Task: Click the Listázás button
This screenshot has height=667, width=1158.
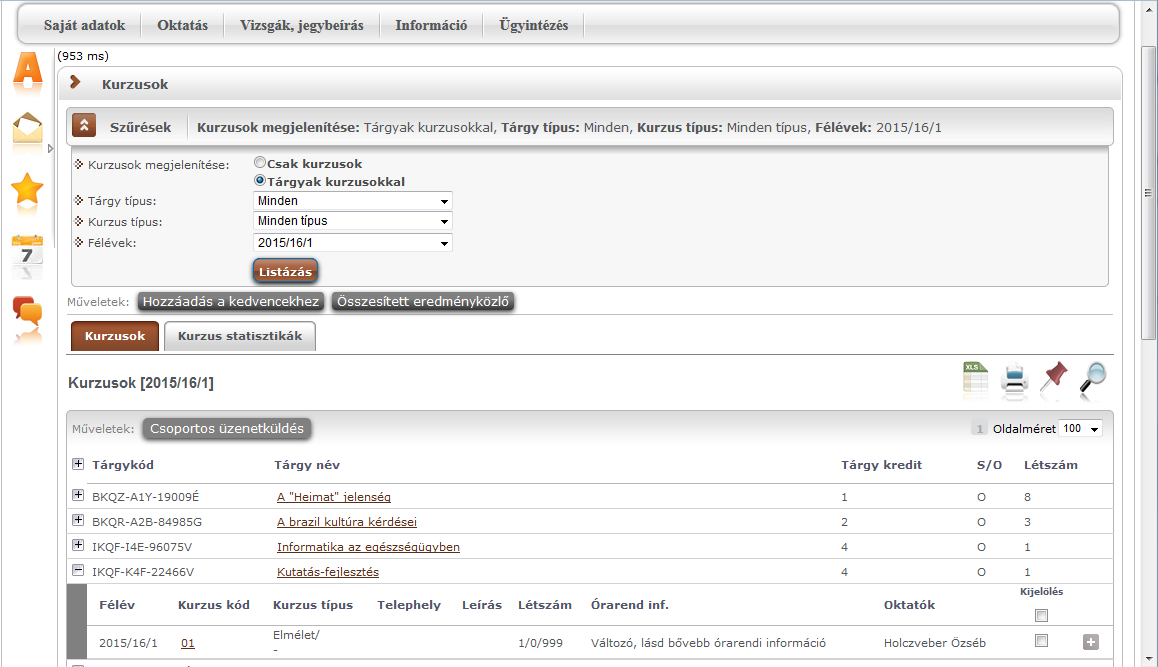Action: (285, 271)
